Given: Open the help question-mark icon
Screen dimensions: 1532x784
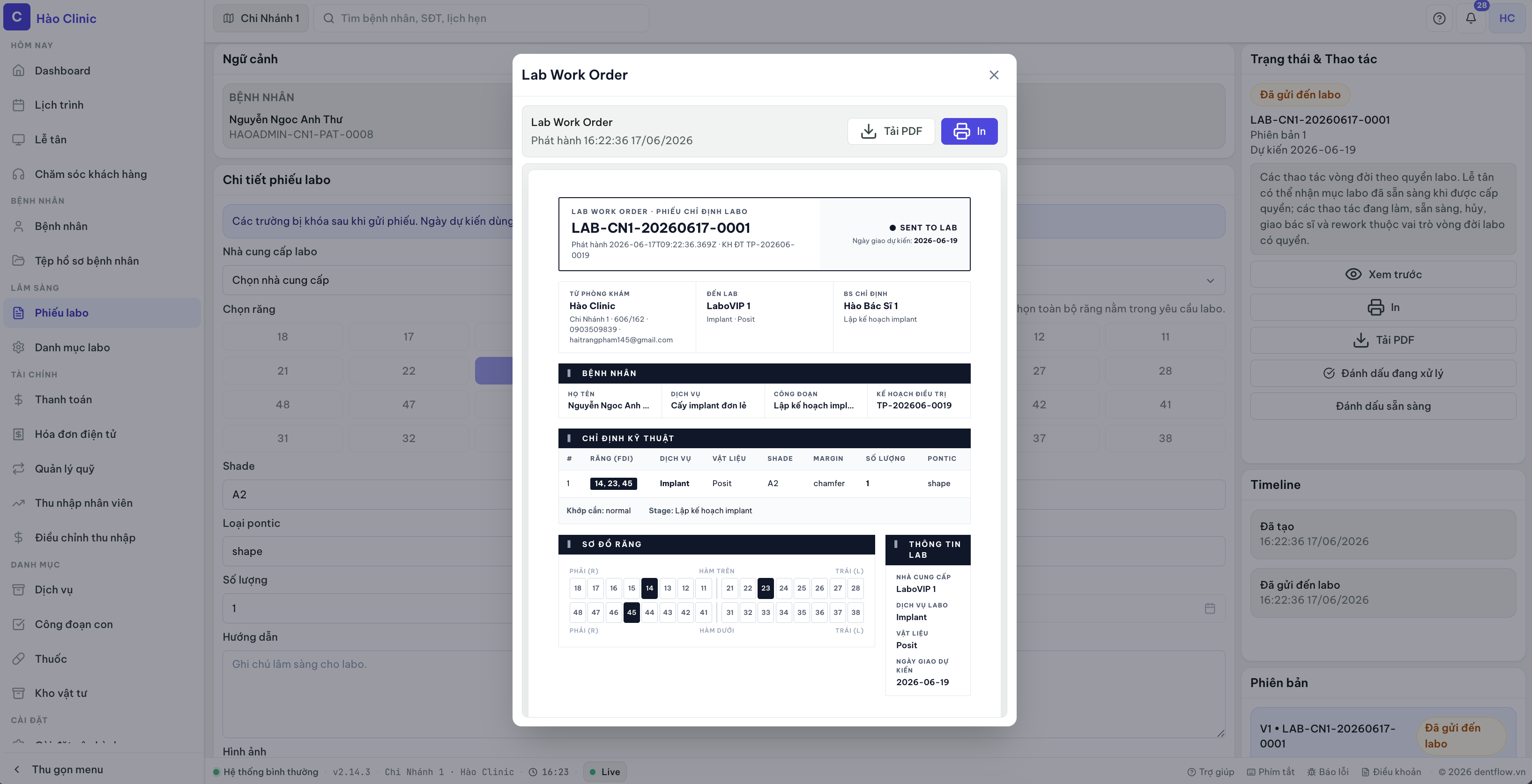Looking at the screenshot, I should coord(1439,18).
